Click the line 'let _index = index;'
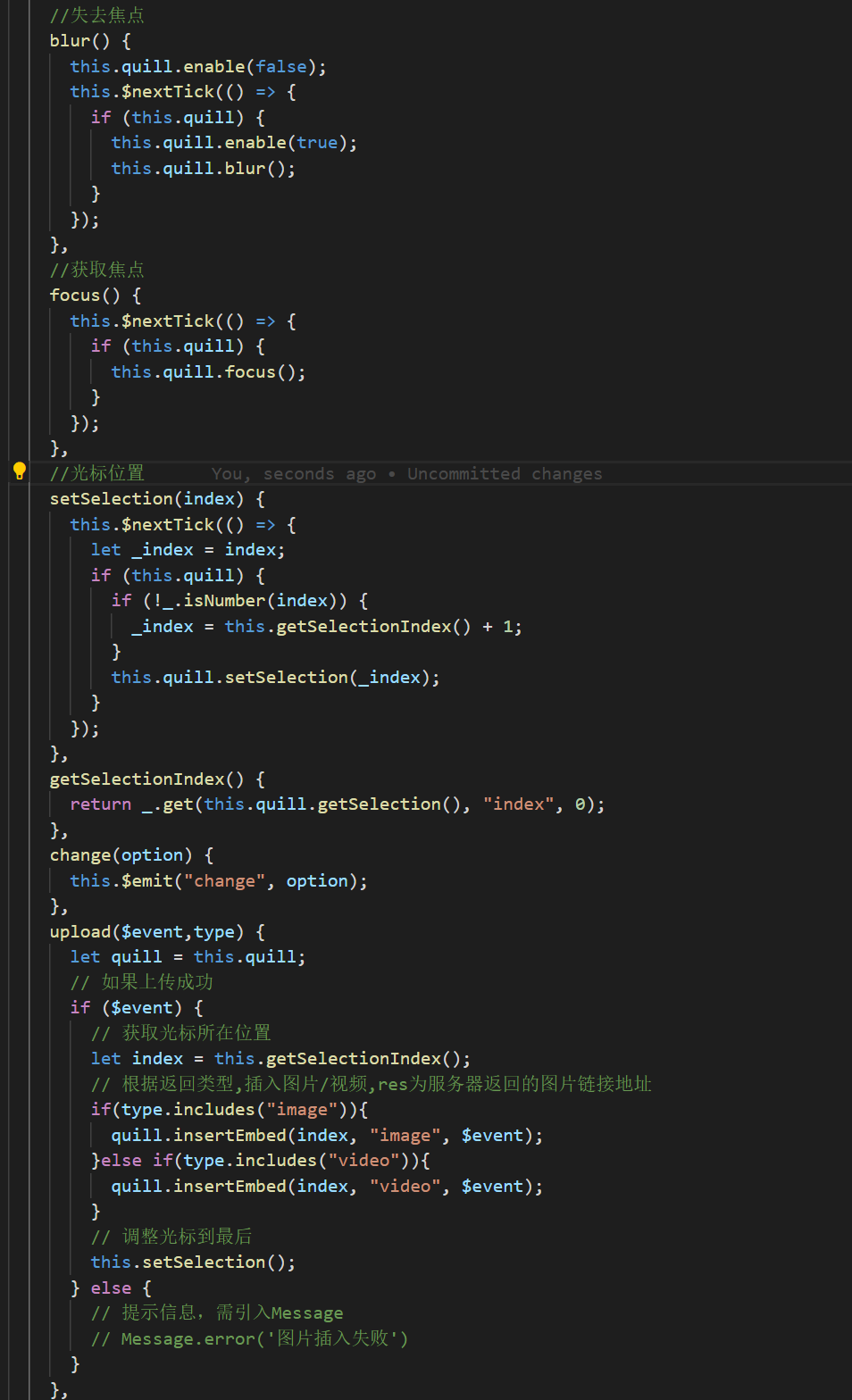This screenshot has height=1400, width=852. click(188, 550)
